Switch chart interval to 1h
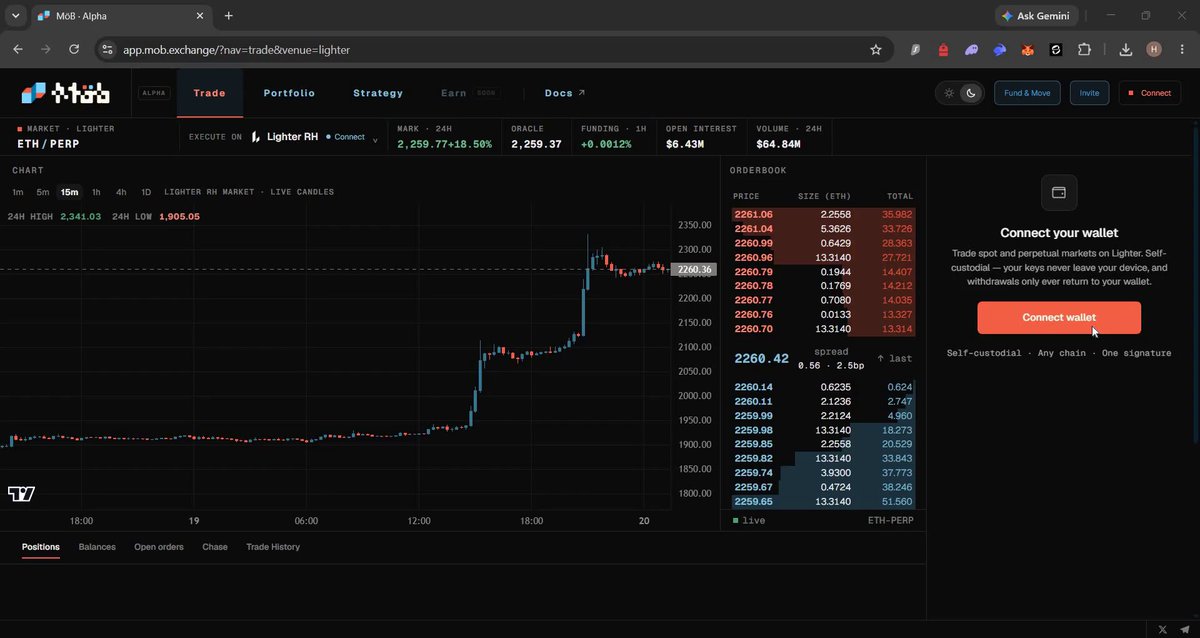Screen dimensions: 1200x638 (x=96, y=192)
